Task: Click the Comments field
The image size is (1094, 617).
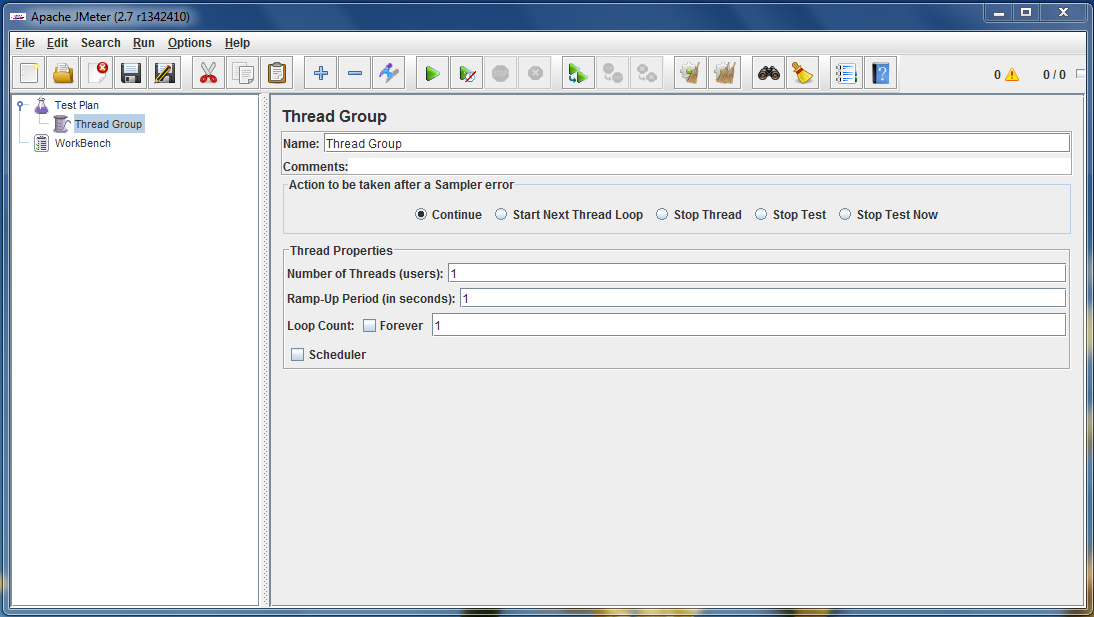Action: click(710, 166)
